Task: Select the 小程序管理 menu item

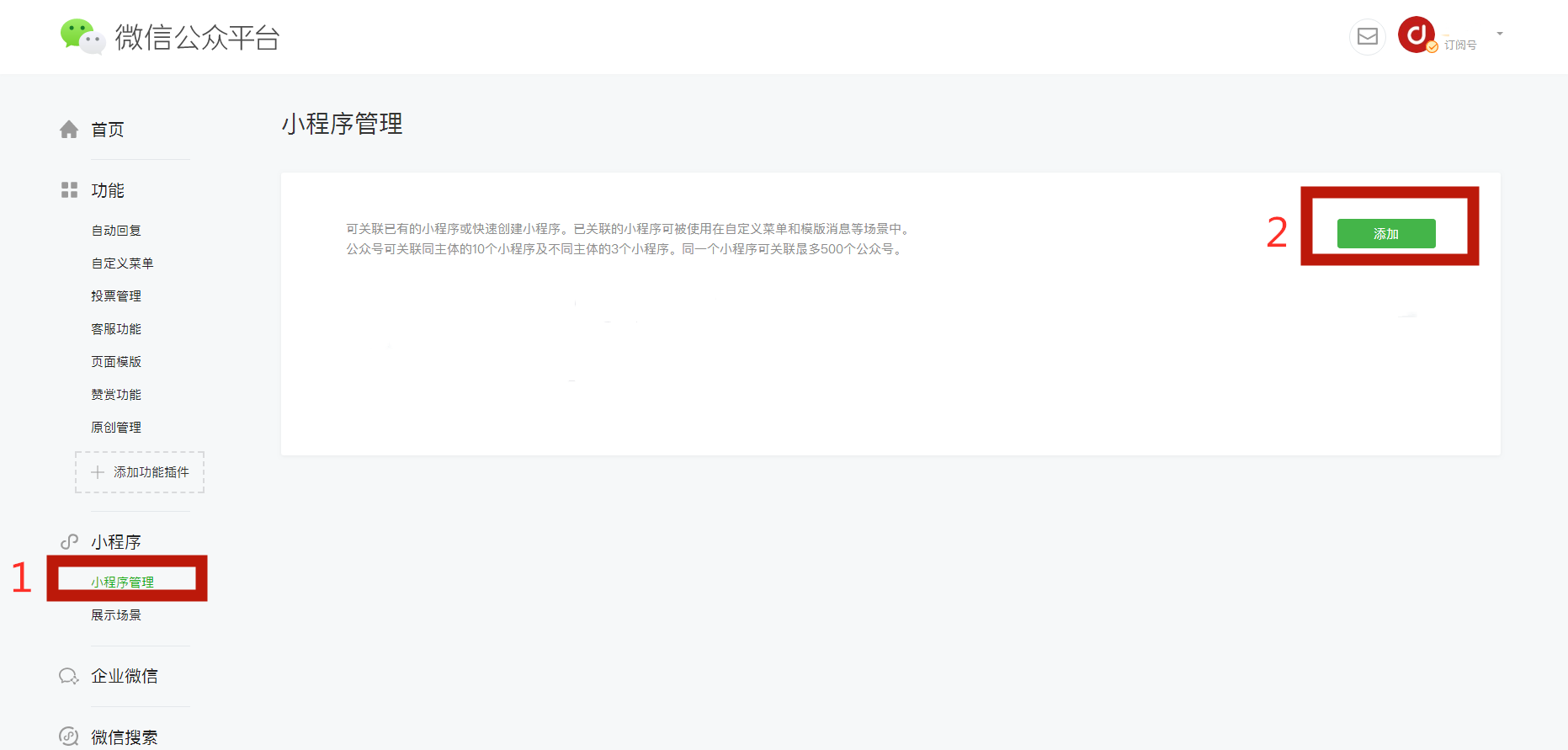Action: [123, 582]
